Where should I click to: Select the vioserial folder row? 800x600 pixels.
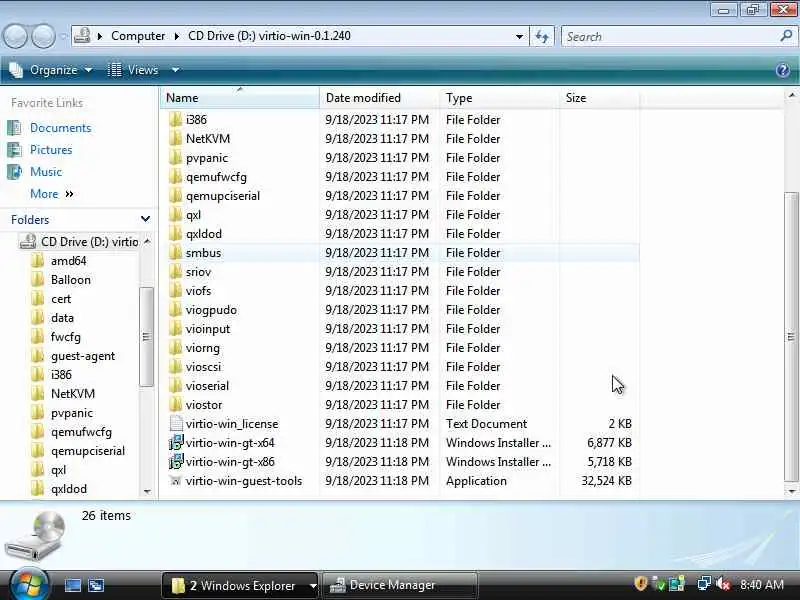point(401,386)
